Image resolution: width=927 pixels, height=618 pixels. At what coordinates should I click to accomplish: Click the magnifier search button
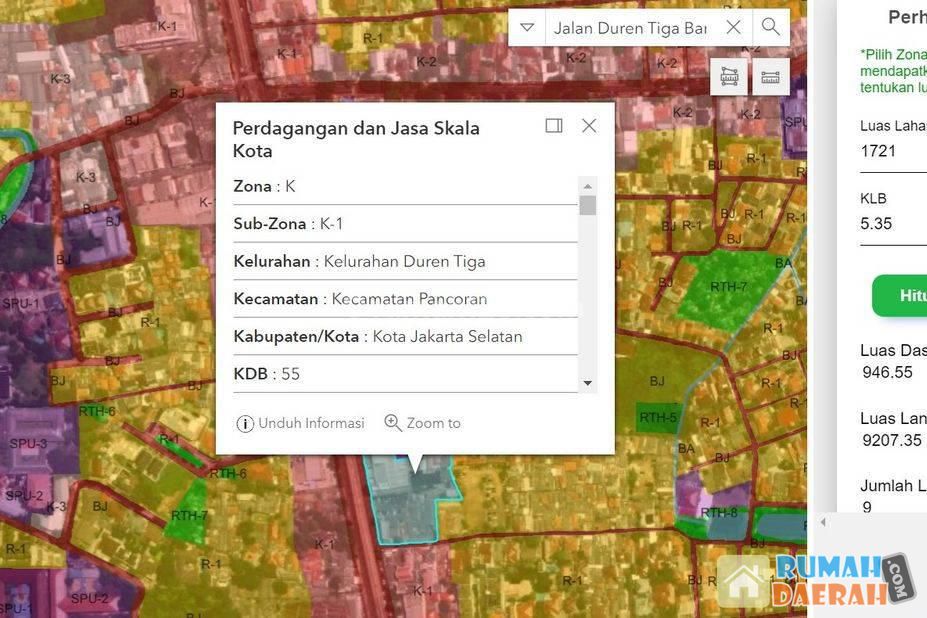770,27
